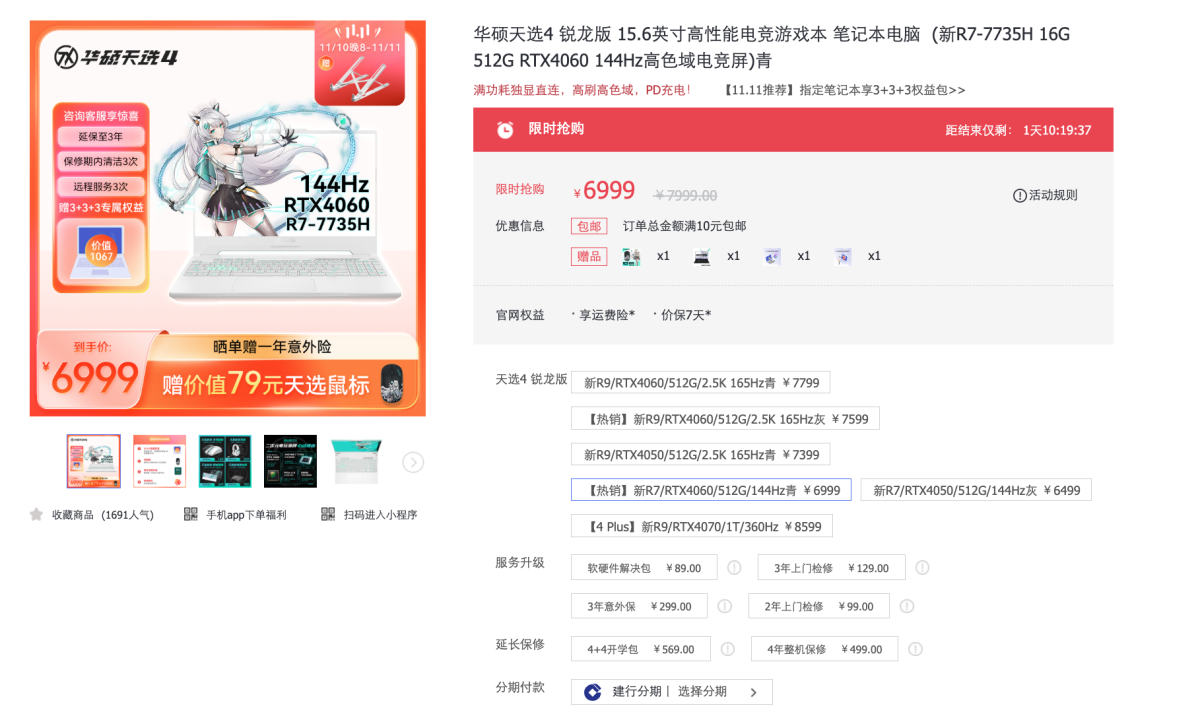Click the 包邮 free shipping tag
1200x718 pixels.
[589, 226]
